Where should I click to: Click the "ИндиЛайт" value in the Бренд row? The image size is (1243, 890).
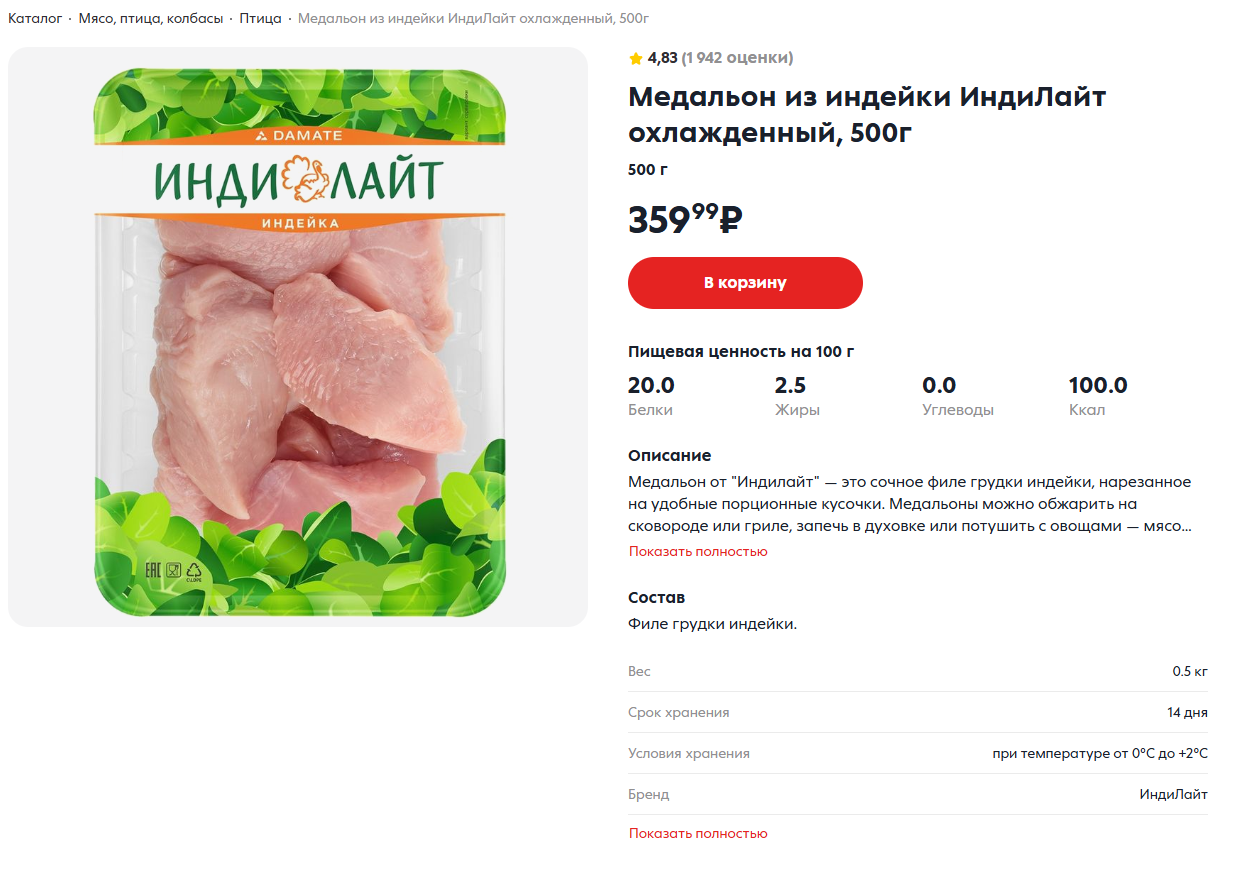1173,795
